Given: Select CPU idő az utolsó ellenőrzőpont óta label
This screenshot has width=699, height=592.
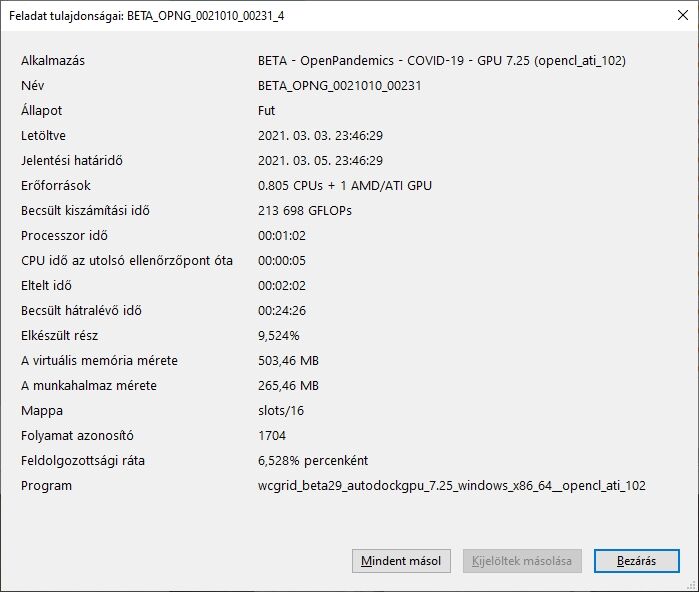Looking at the screenshot, I should tap(127, 260).
